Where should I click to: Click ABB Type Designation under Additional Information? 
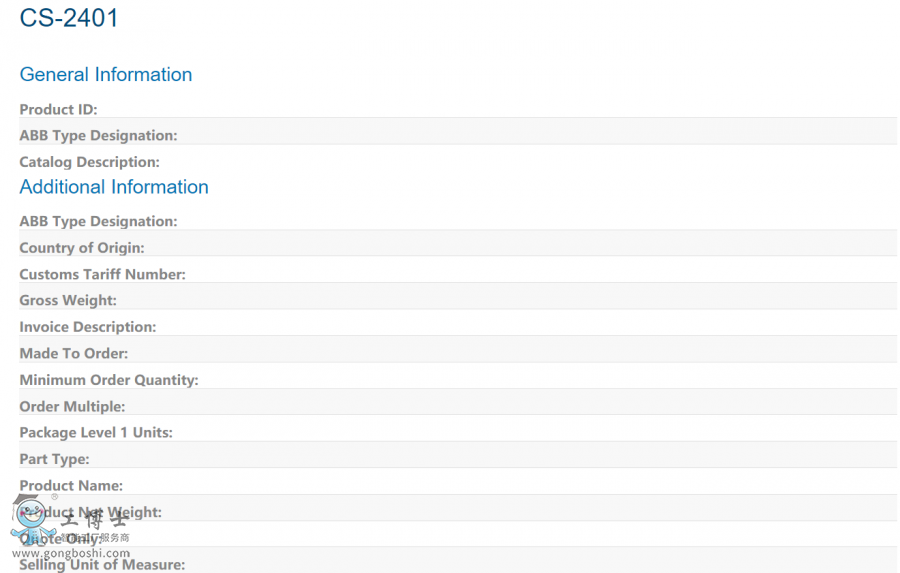pos(98,221)
